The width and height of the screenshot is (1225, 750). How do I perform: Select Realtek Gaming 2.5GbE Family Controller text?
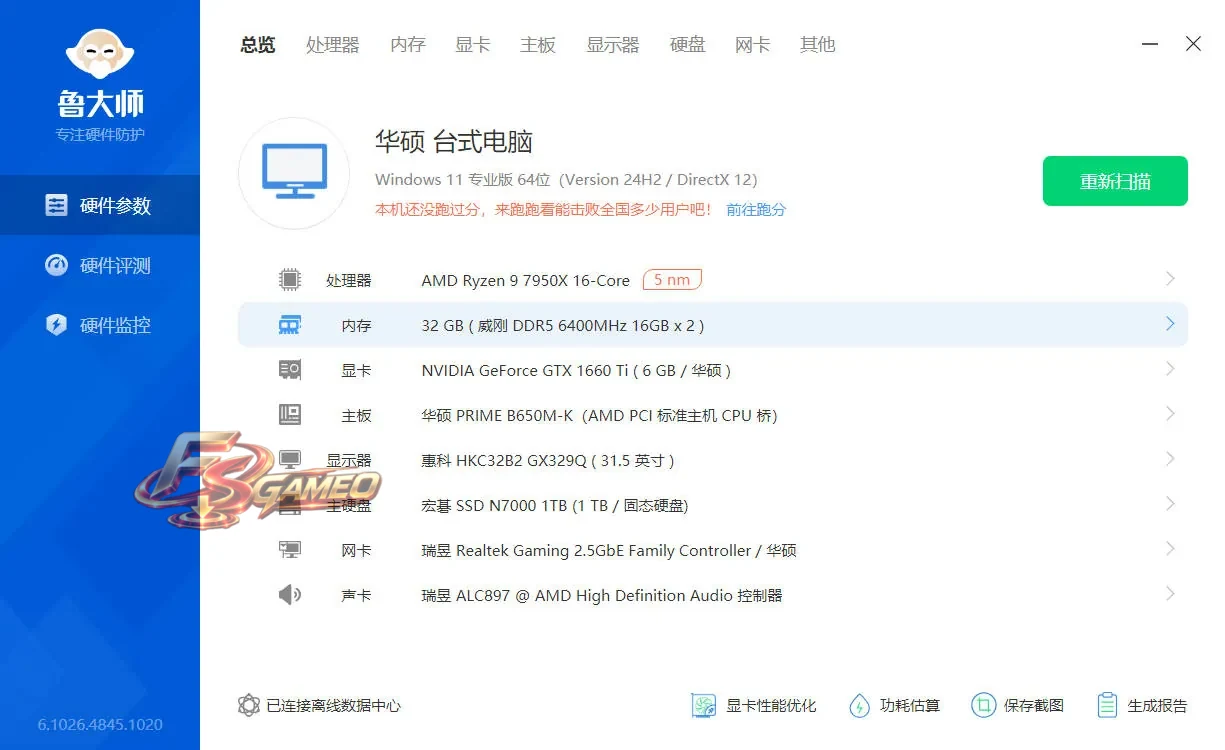[x=609, y=551]
